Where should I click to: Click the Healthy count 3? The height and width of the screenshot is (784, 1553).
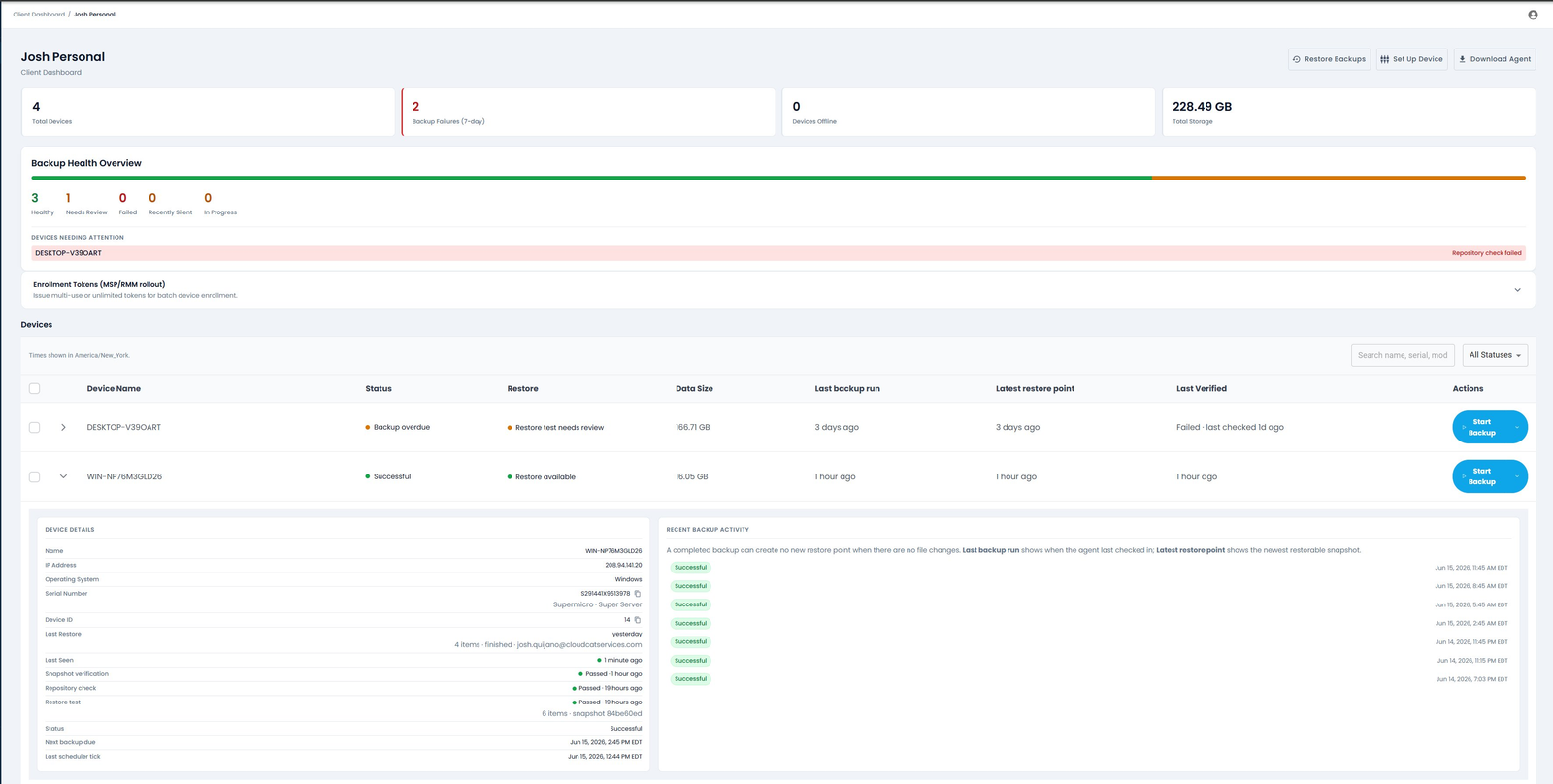point(35,198)
